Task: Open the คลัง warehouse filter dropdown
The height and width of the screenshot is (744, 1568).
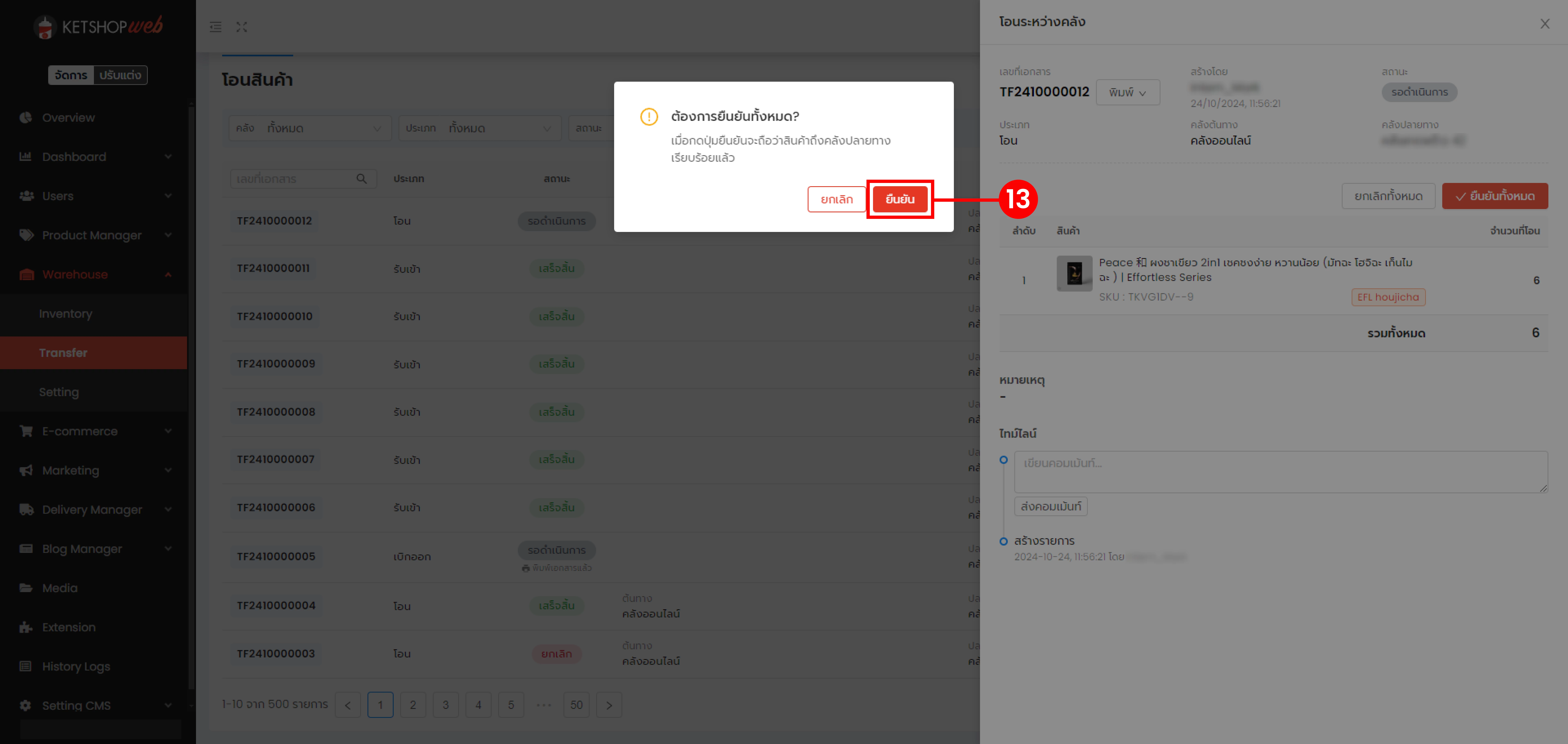Action: [310, 128]
